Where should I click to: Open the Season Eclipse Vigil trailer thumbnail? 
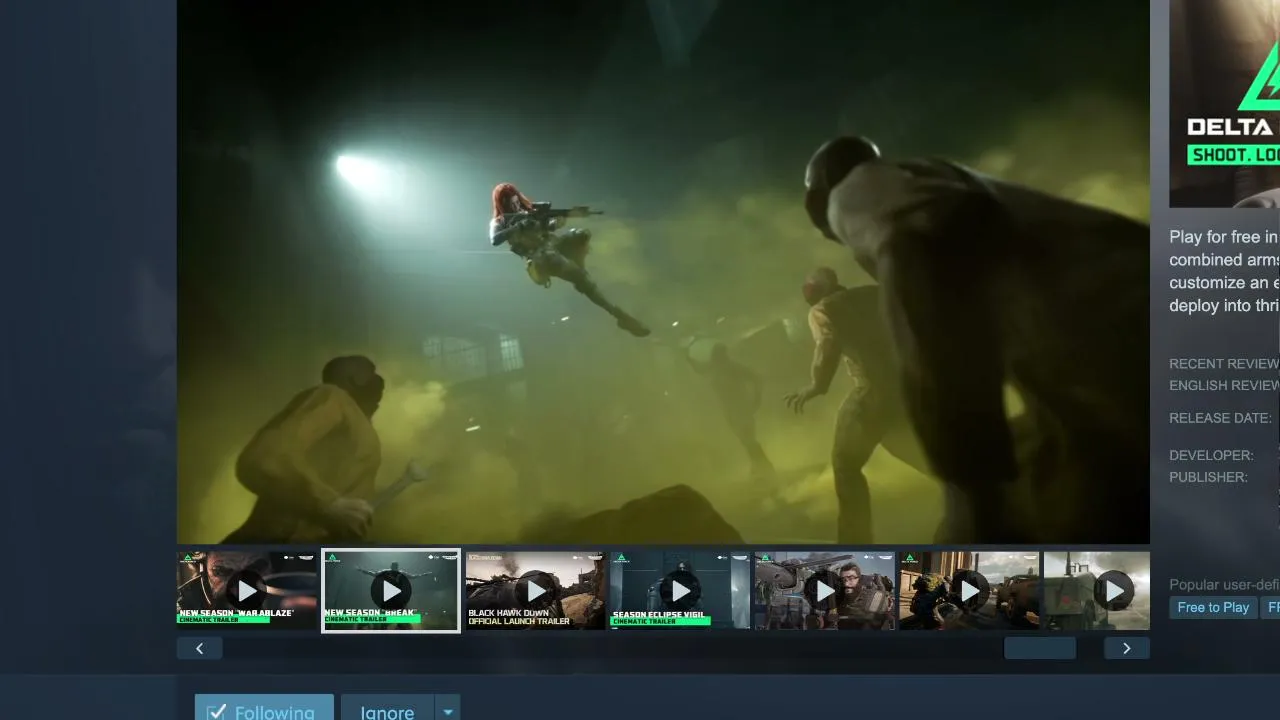pos(680,591)
